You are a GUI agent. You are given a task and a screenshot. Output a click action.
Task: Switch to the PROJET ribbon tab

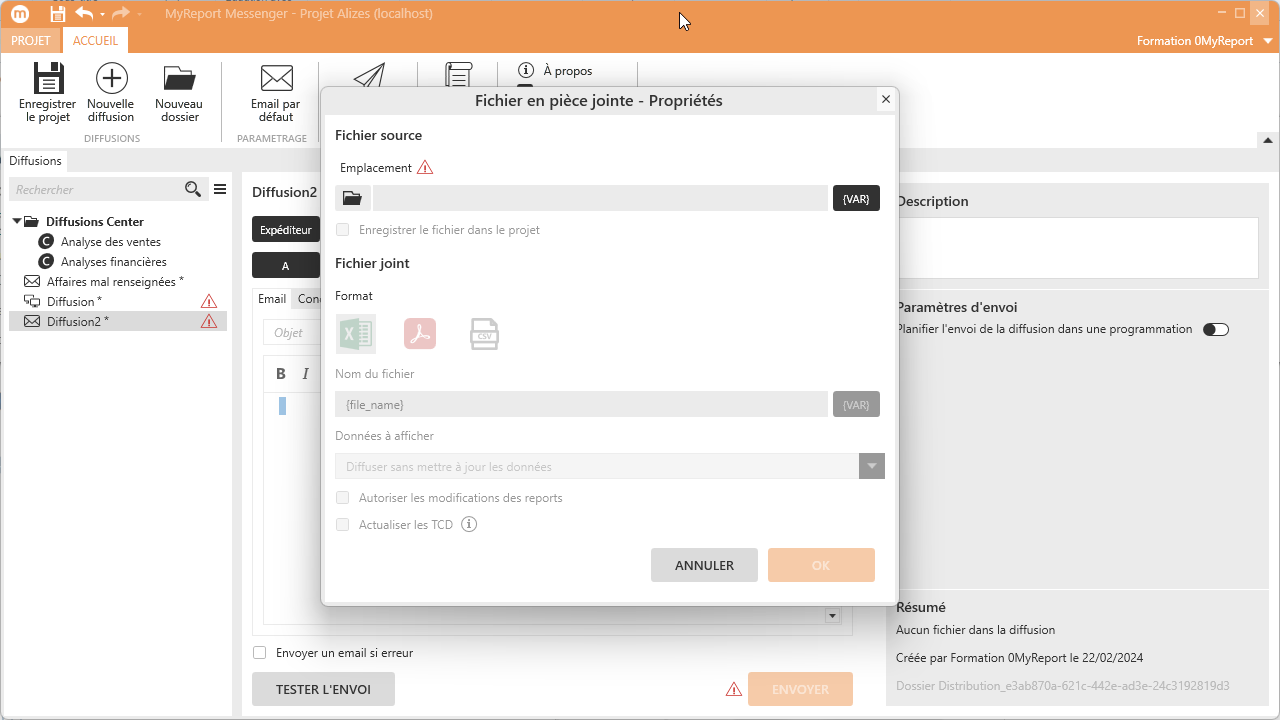coord(31,41)
